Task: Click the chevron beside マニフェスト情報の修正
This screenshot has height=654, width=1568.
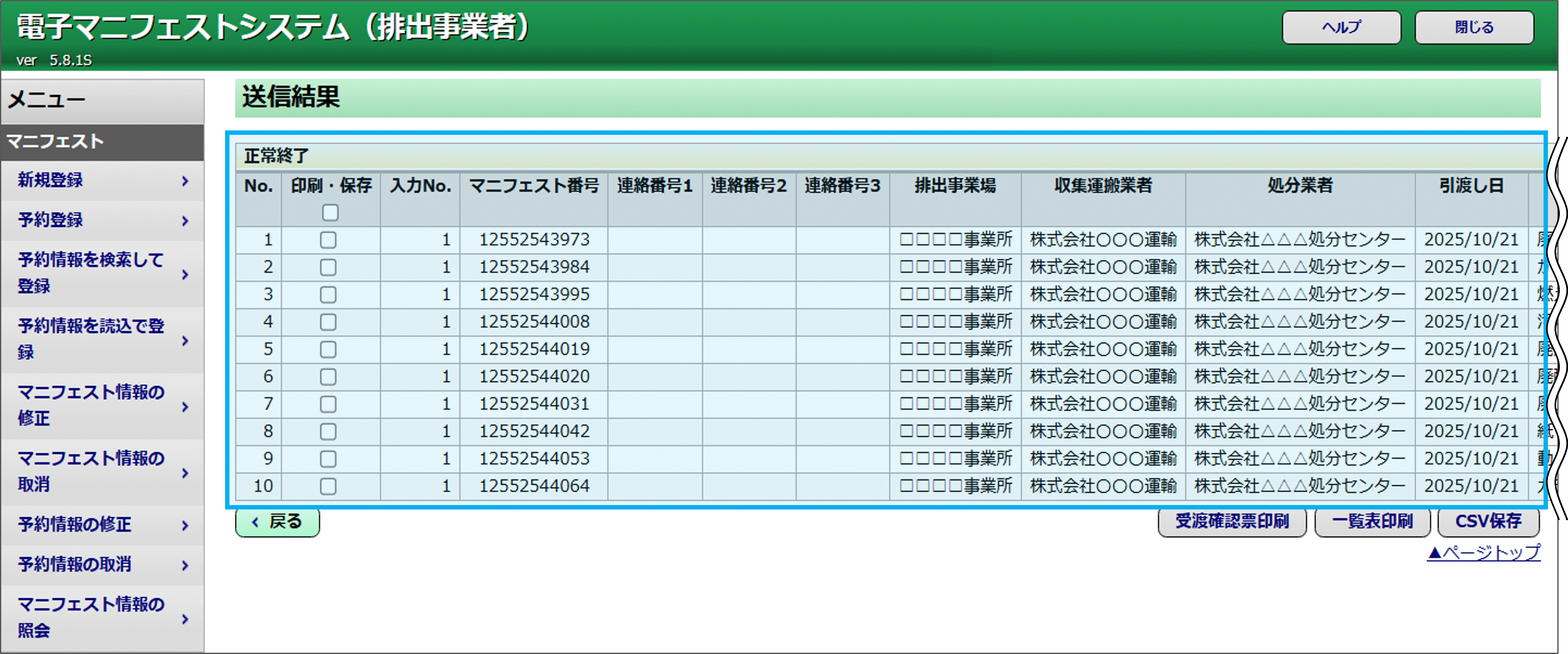Action: [185, 407]
